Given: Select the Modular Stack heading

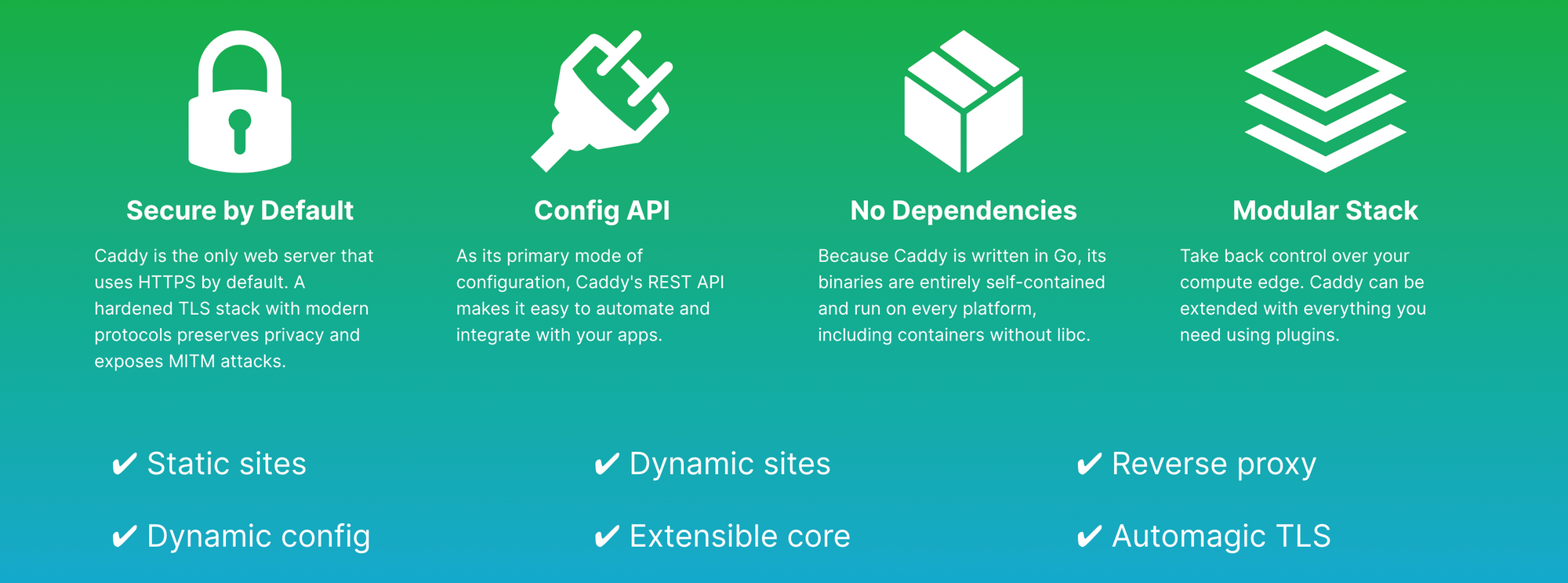Looking at the screenshot, I should tap(1325, 210).
